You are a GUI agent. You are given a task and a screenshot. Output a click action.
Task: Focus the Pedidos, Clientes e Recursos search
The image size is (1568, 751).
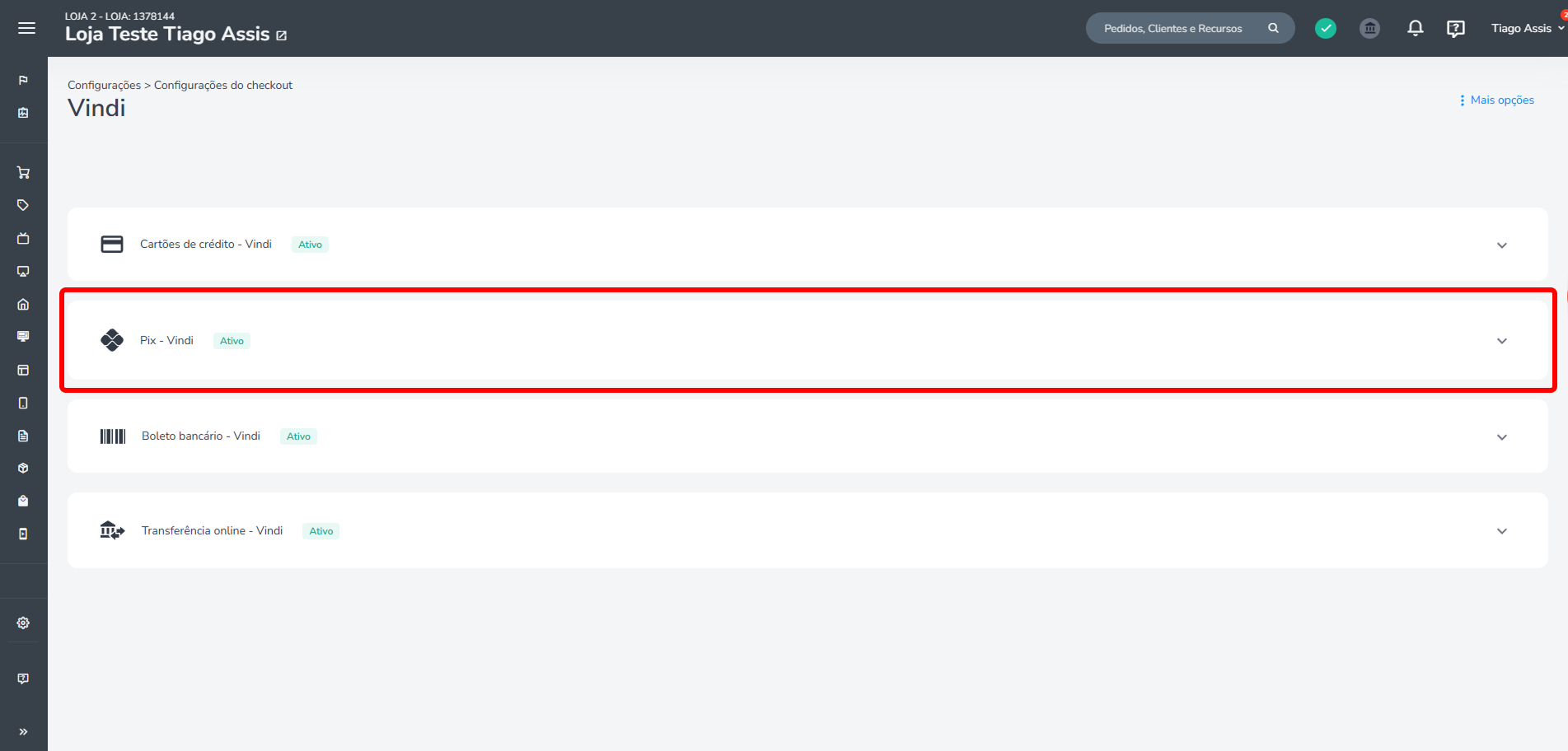[x=1172, y=28]
